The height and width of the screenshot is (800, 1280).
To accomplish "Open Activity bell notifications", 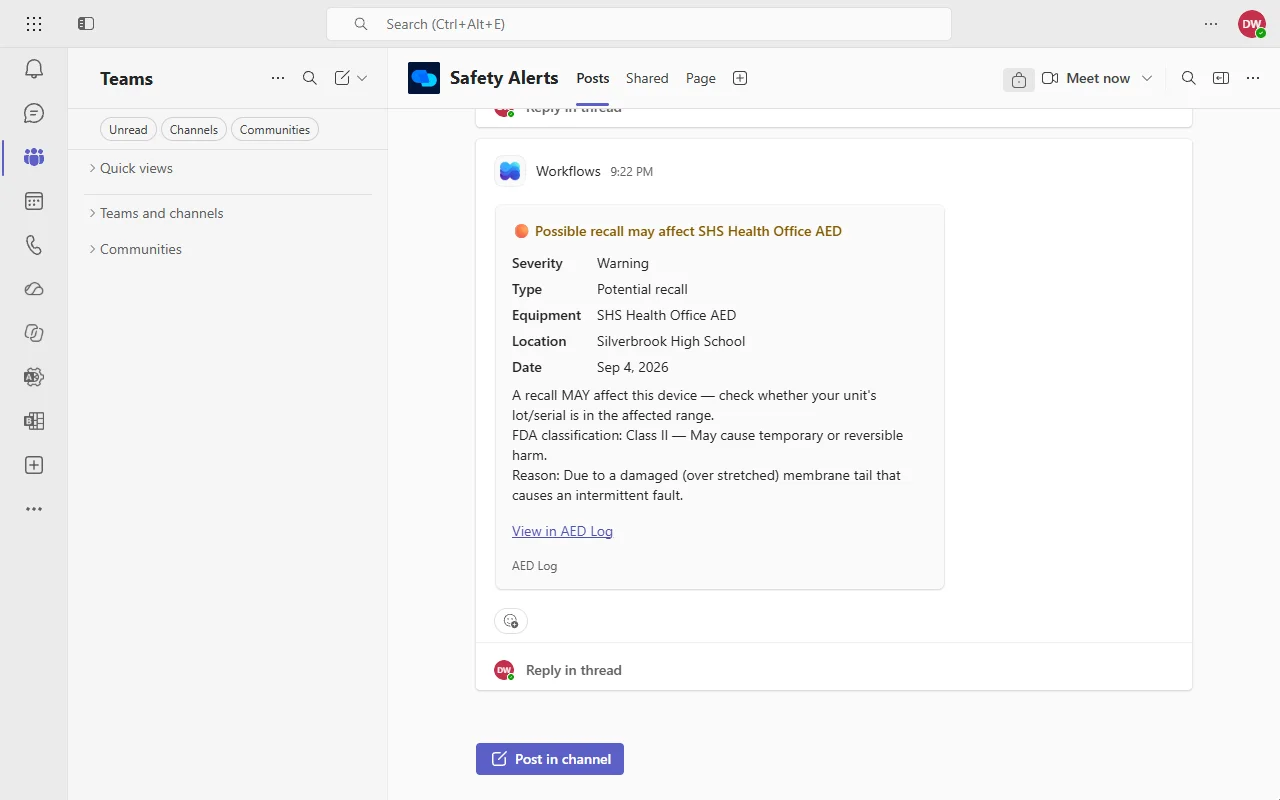I will 34,69.
